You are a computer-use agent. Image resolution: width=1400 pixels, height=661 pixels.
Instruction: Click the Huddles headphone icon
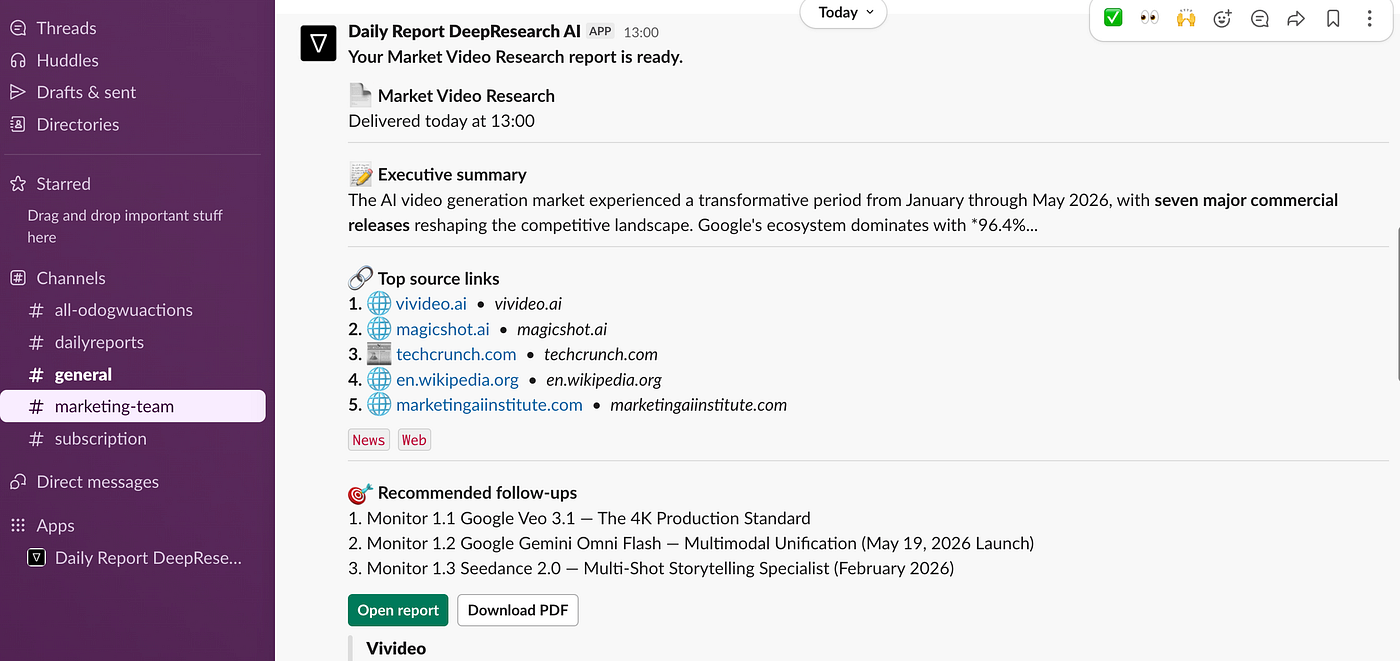coord(17,60)
